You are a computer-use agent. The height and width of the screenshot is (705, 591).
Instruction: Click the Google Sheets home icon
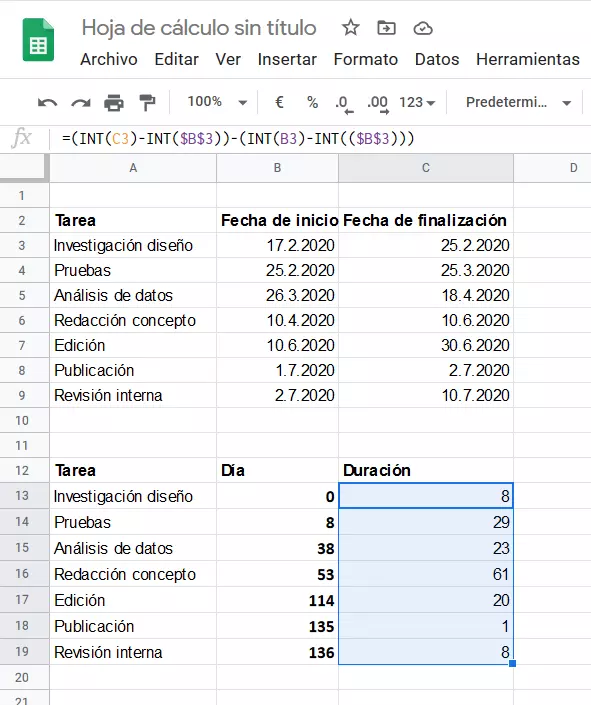click(38, 40)
